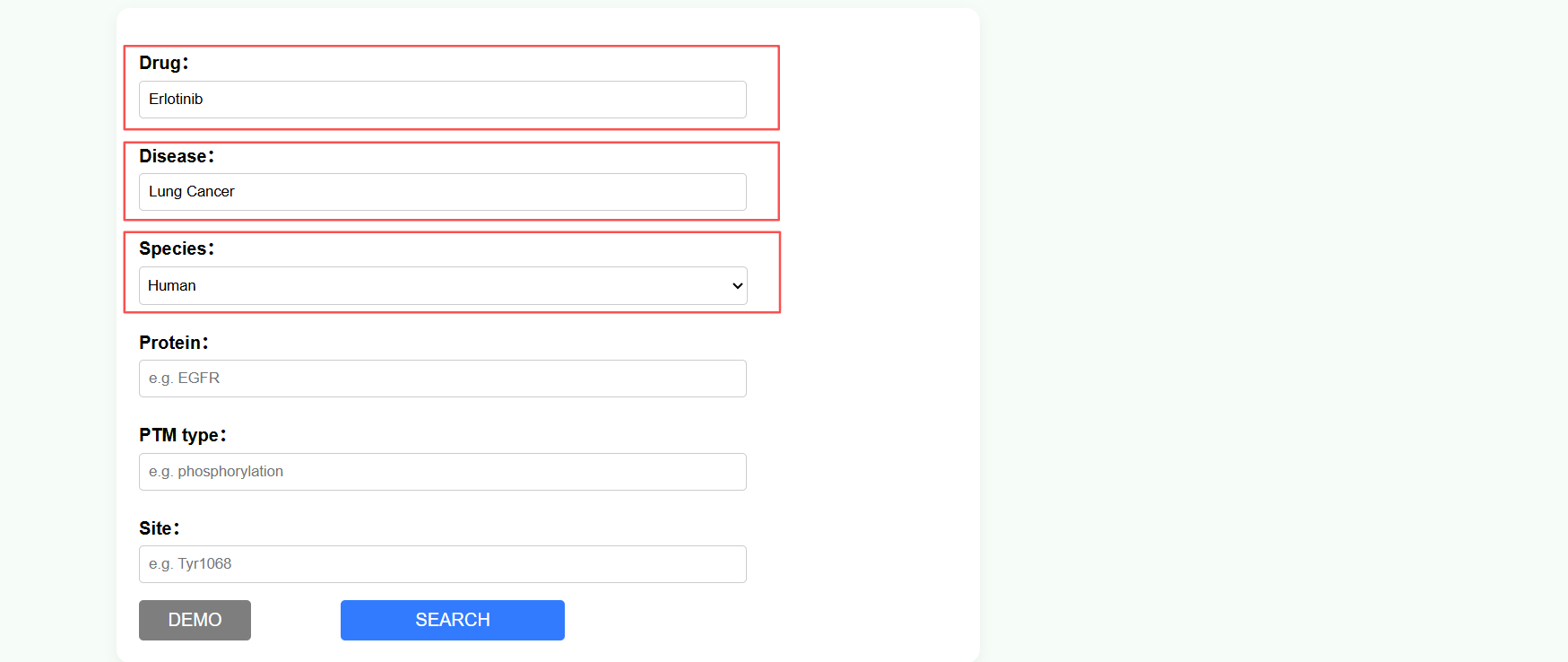Click the Species label text
The height and width of the screenshot is (662, 1568).
coord(177,248)
